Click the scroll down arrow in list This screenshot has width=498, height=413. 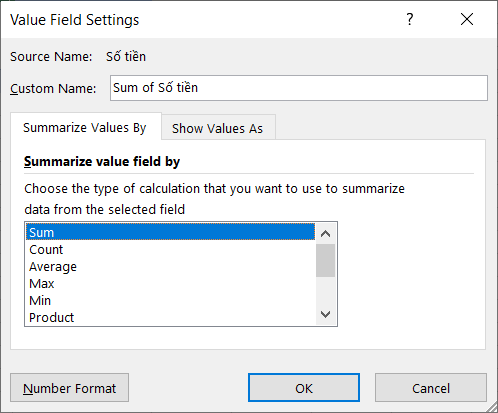click(x=325, y=314)
